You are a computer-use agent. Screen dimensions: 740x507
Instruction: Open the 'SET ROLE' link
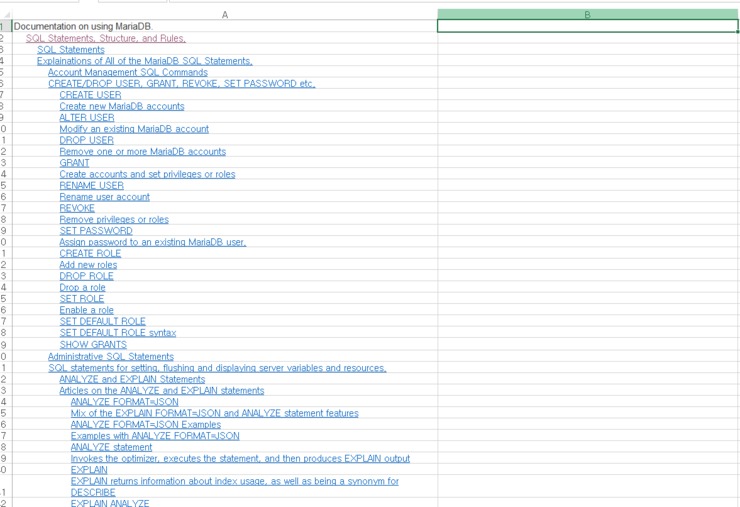click(x=82, y=299)
